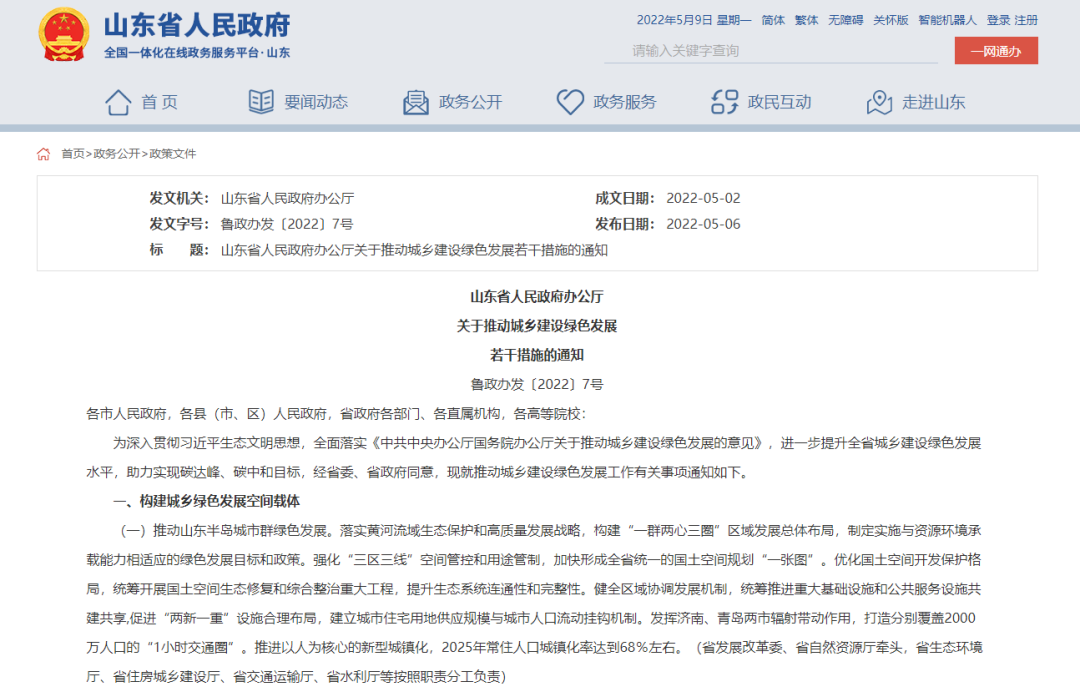
Task: Click 政策文件 in the breadcrumb
Action: point(173,154)
